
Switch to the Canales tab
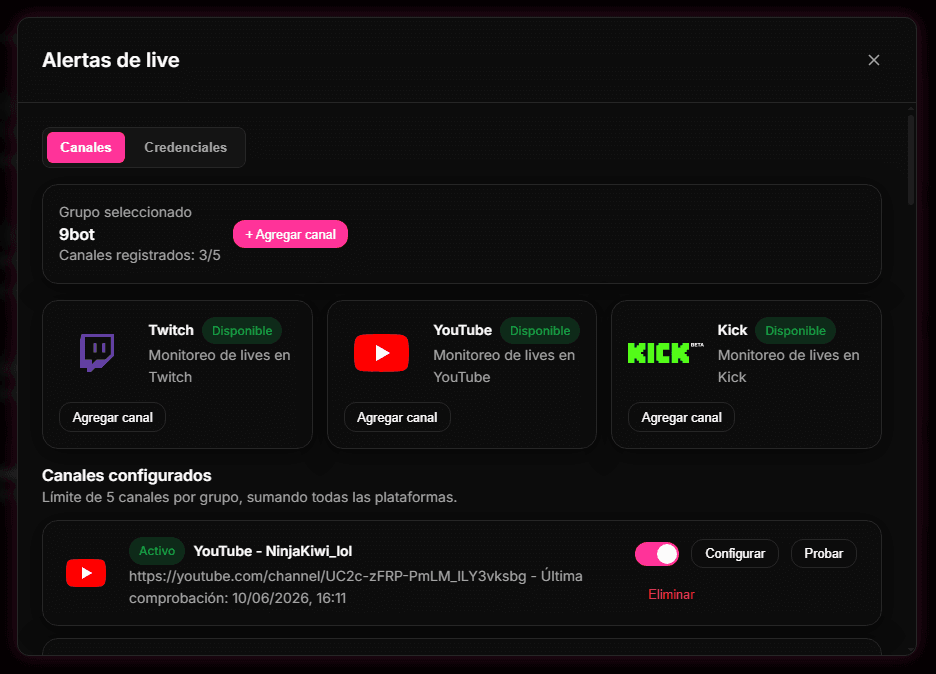point(86,147)
